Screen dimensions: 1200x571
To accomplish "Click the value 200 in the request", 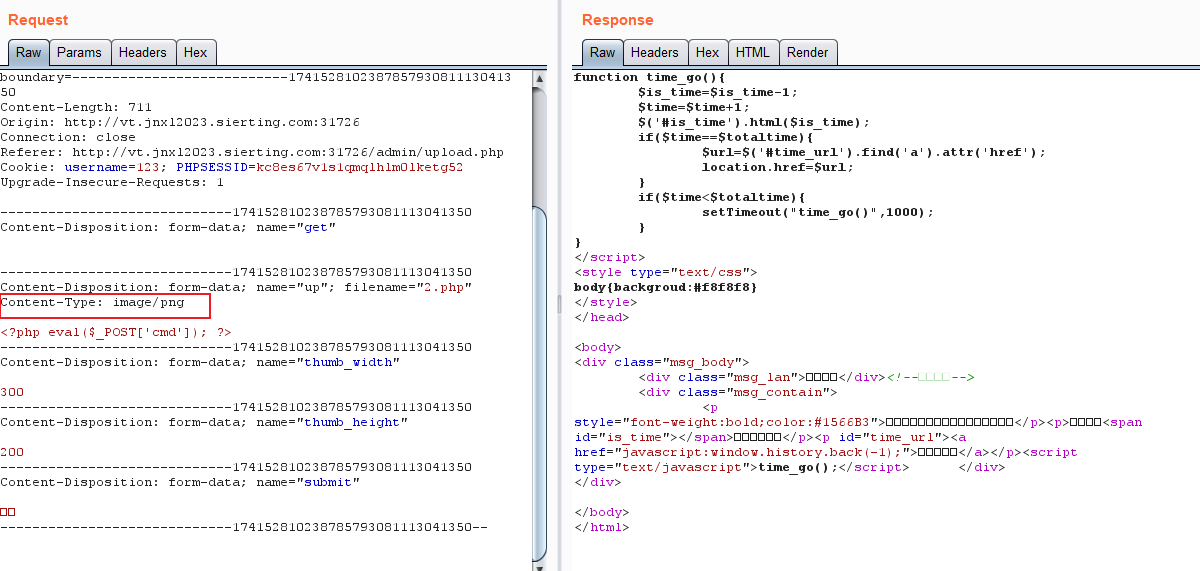I will (x=12, y=452).
